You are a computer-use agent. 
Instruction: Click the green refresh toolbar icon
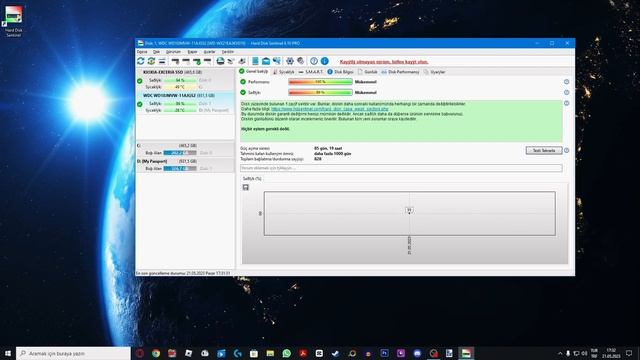pyautogui.click(x=151, y=61)
